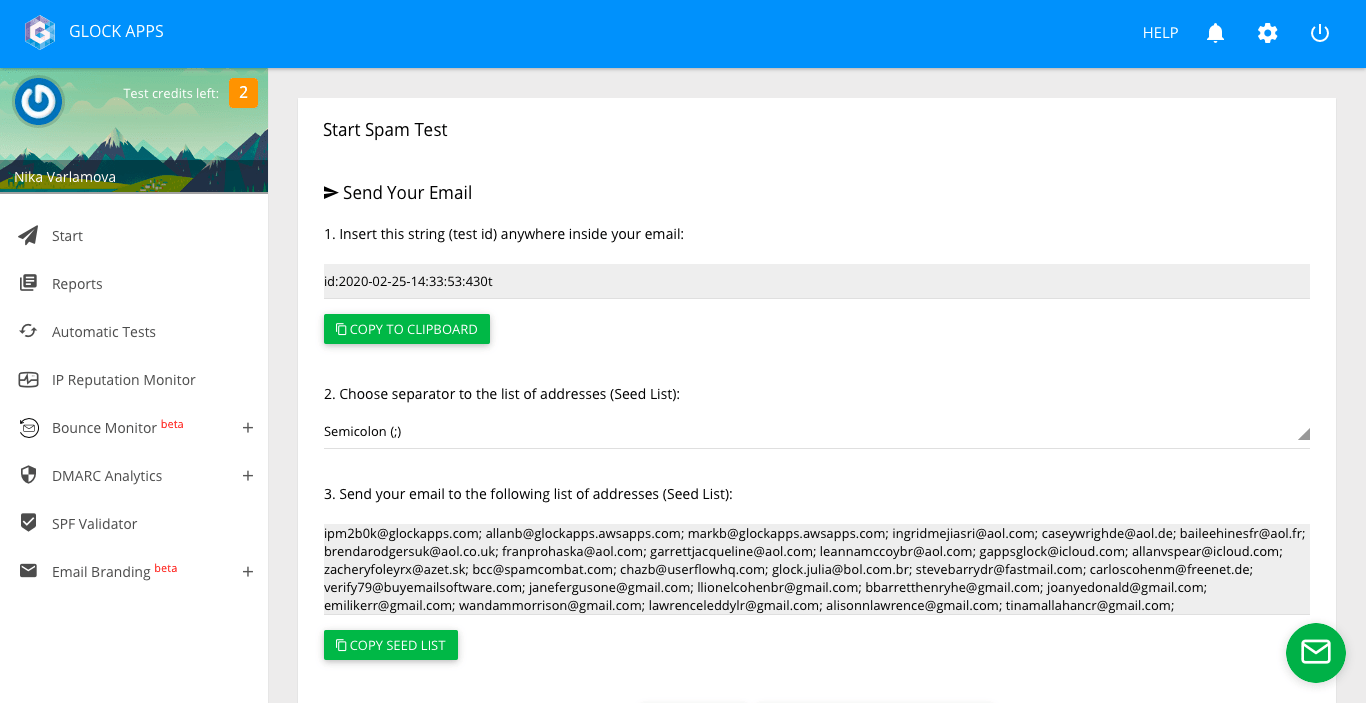1366x703 pixels.
Task: Click the Copy Seed List button
Action: (391, 645)
